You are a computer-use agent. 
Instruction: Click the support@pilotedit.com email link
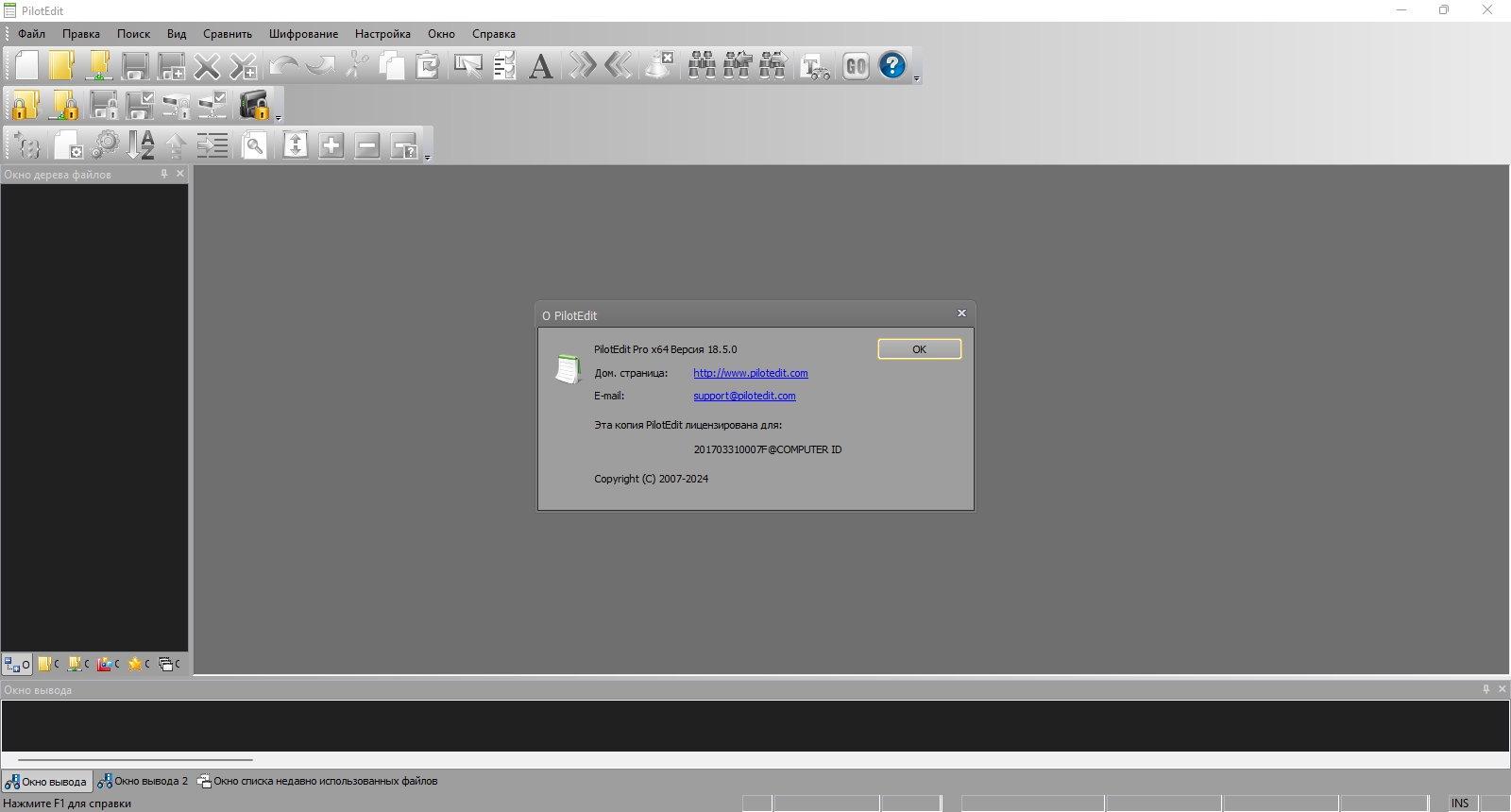click(744, 396)
